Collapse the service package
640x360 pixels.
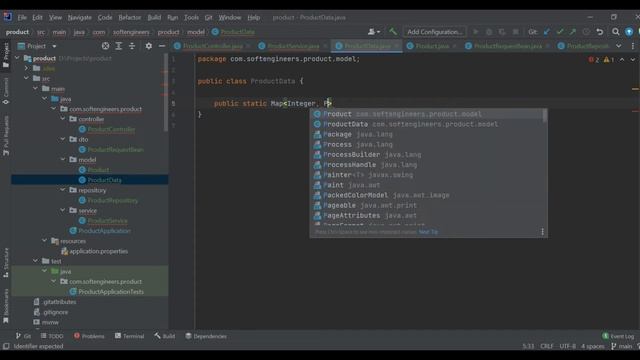point(63,210)
